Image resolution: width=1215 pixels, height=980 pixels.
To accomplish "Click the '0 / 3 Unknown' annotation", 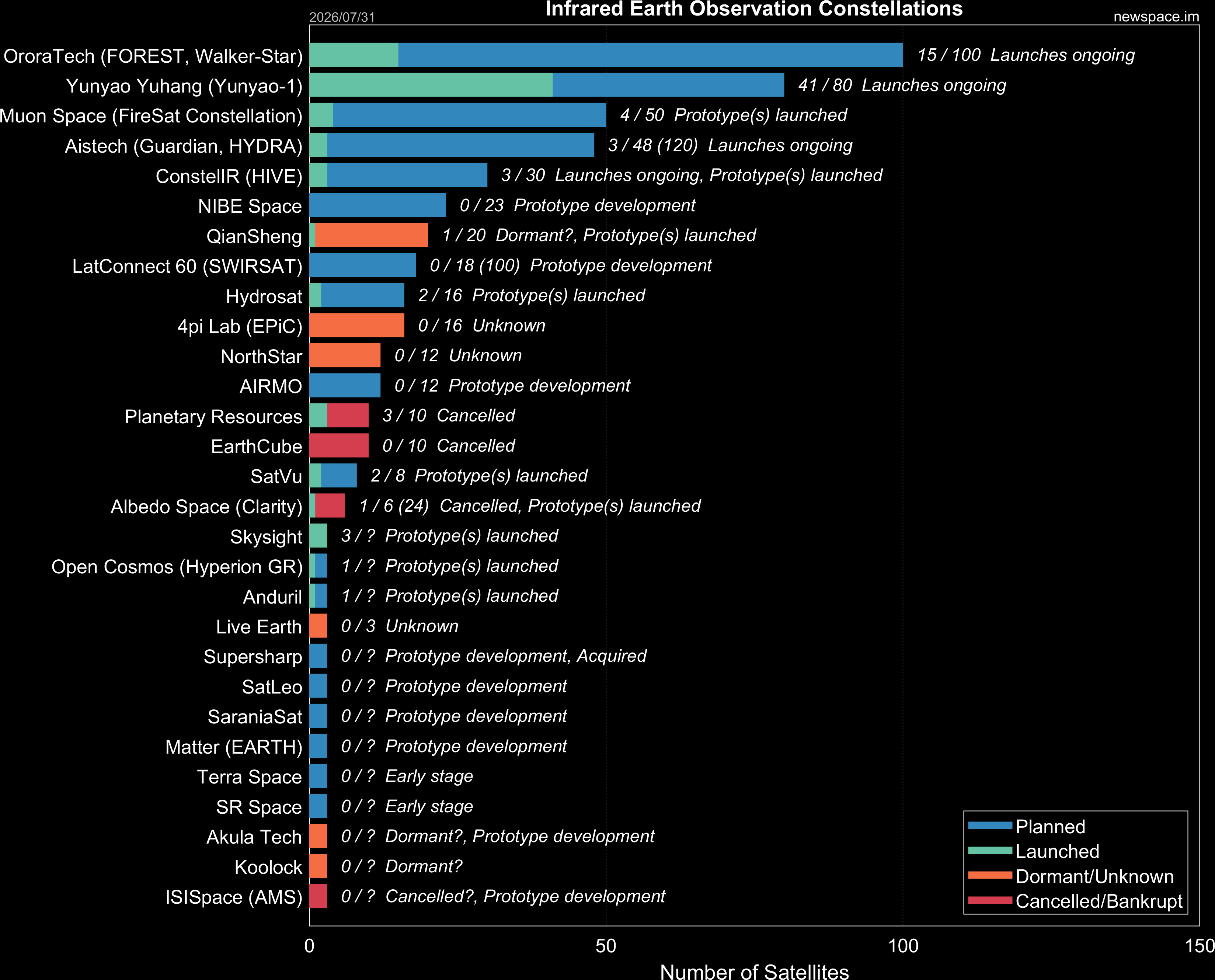I will point(400,626).
